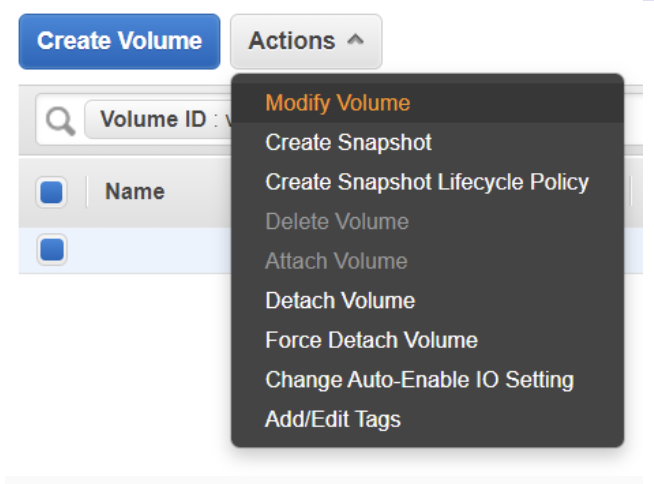
Task: Open Change Auto-Enable IO Setting
Action: tap(428, 380)
